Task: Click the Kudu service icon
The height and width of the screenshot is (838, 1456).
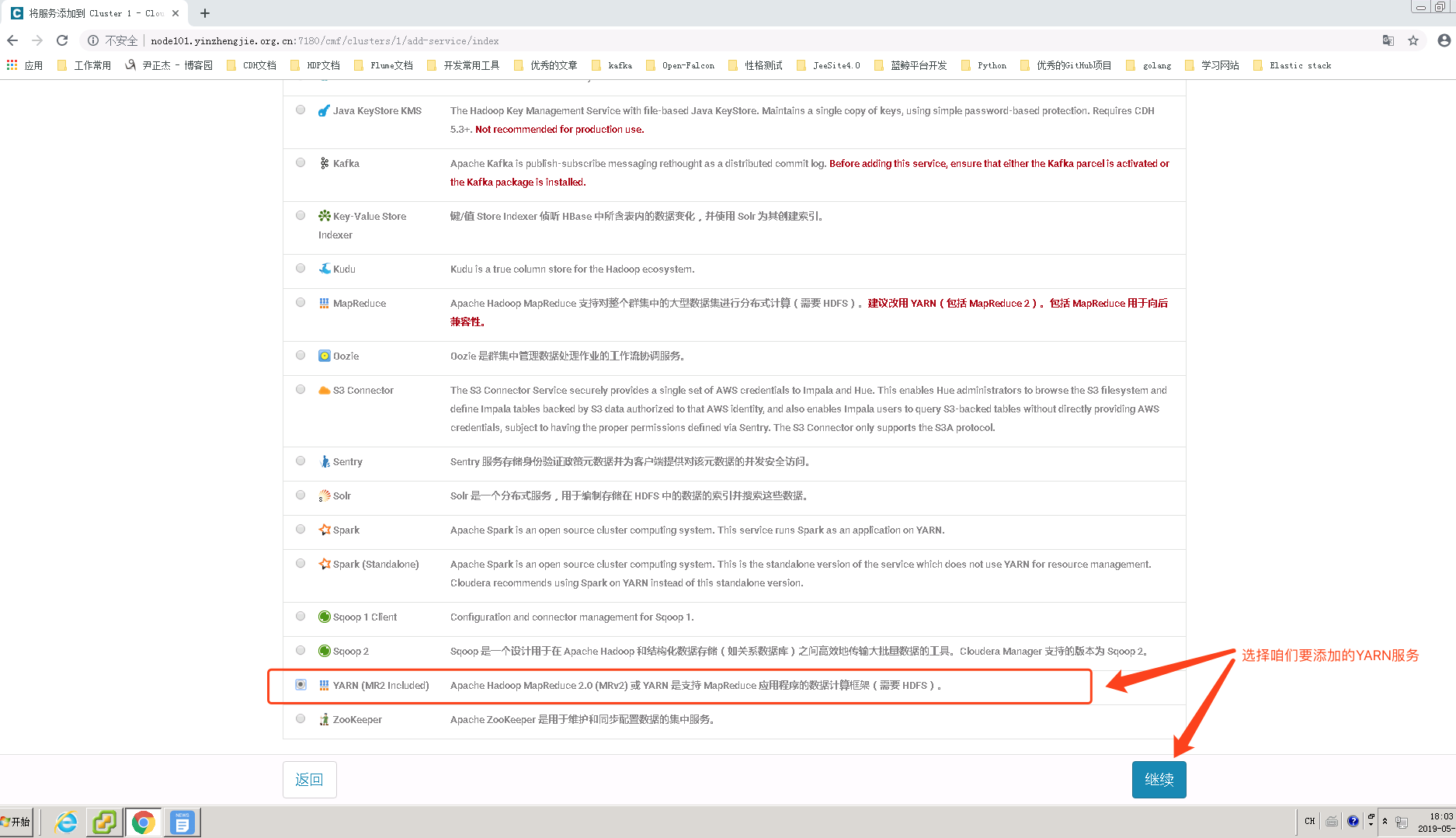Action: pos(325,269)
